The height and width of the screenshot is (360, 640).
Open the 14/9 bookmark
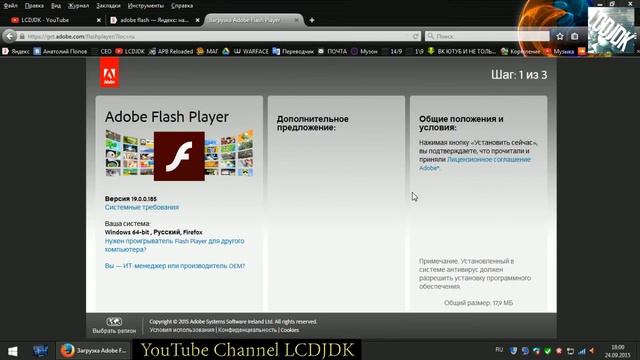pyautogui.click(x=392, y=51)
